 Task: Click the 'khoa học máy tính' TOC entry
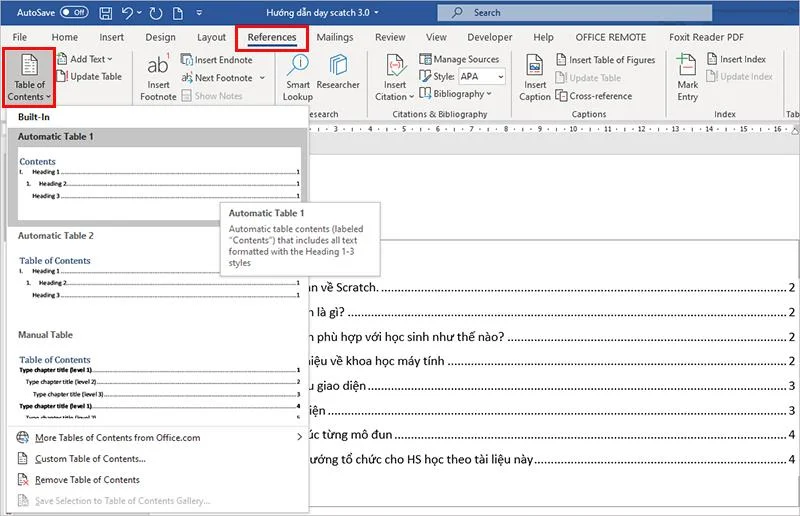[x=552, y=361]
